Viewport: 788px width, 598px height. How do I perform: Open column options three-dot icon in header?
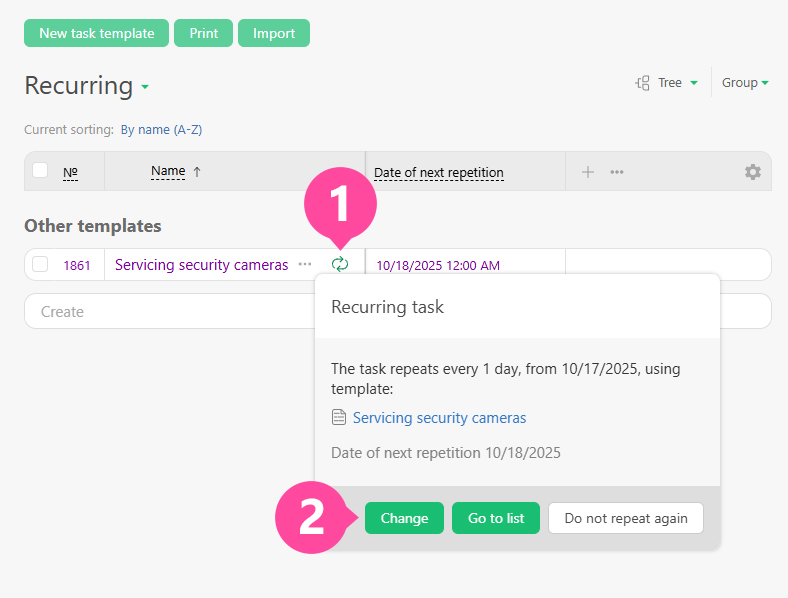pyautogui.click(x=617, y=172)
